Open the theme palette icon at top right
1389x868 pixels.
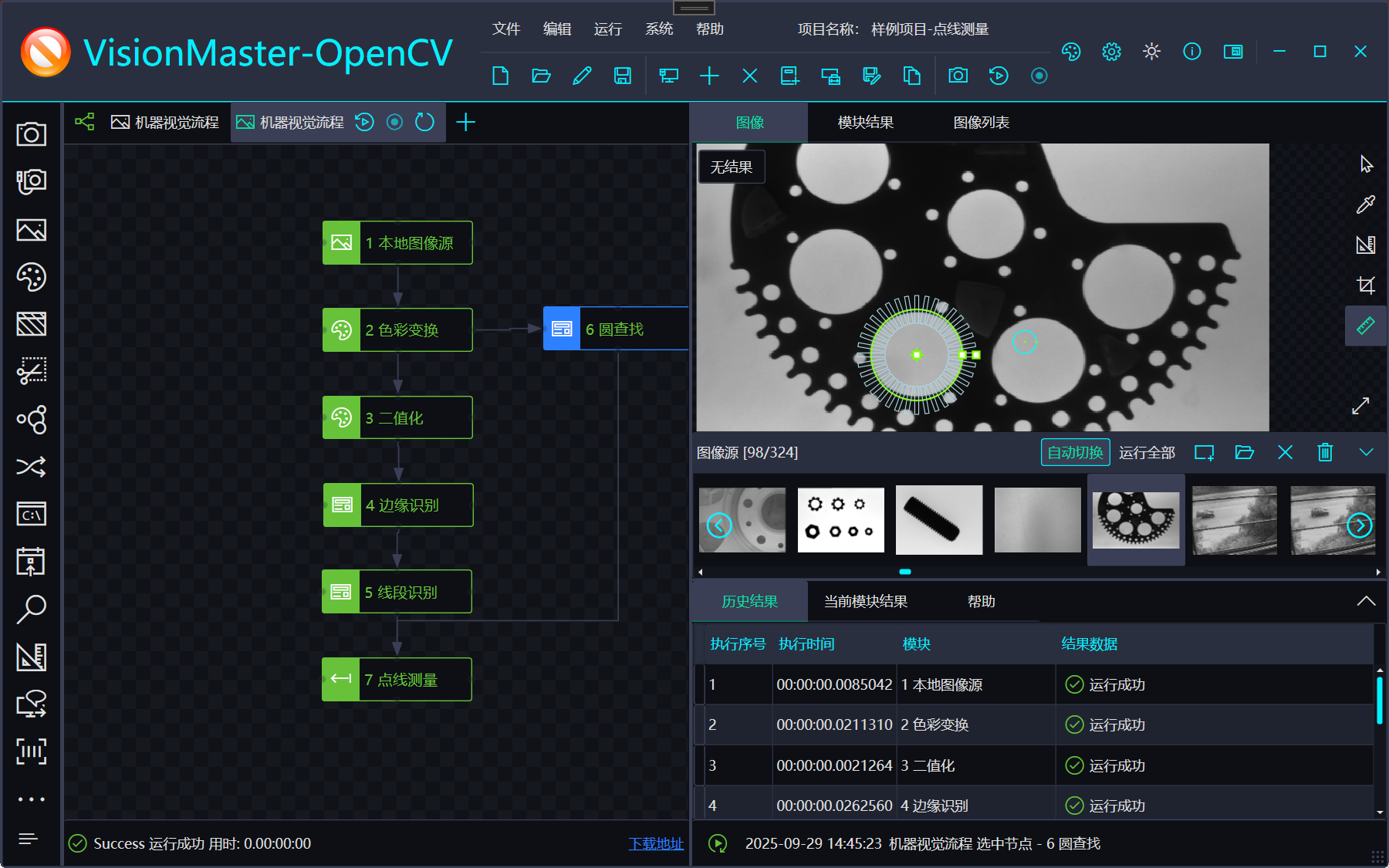[x=1071, y=52]
